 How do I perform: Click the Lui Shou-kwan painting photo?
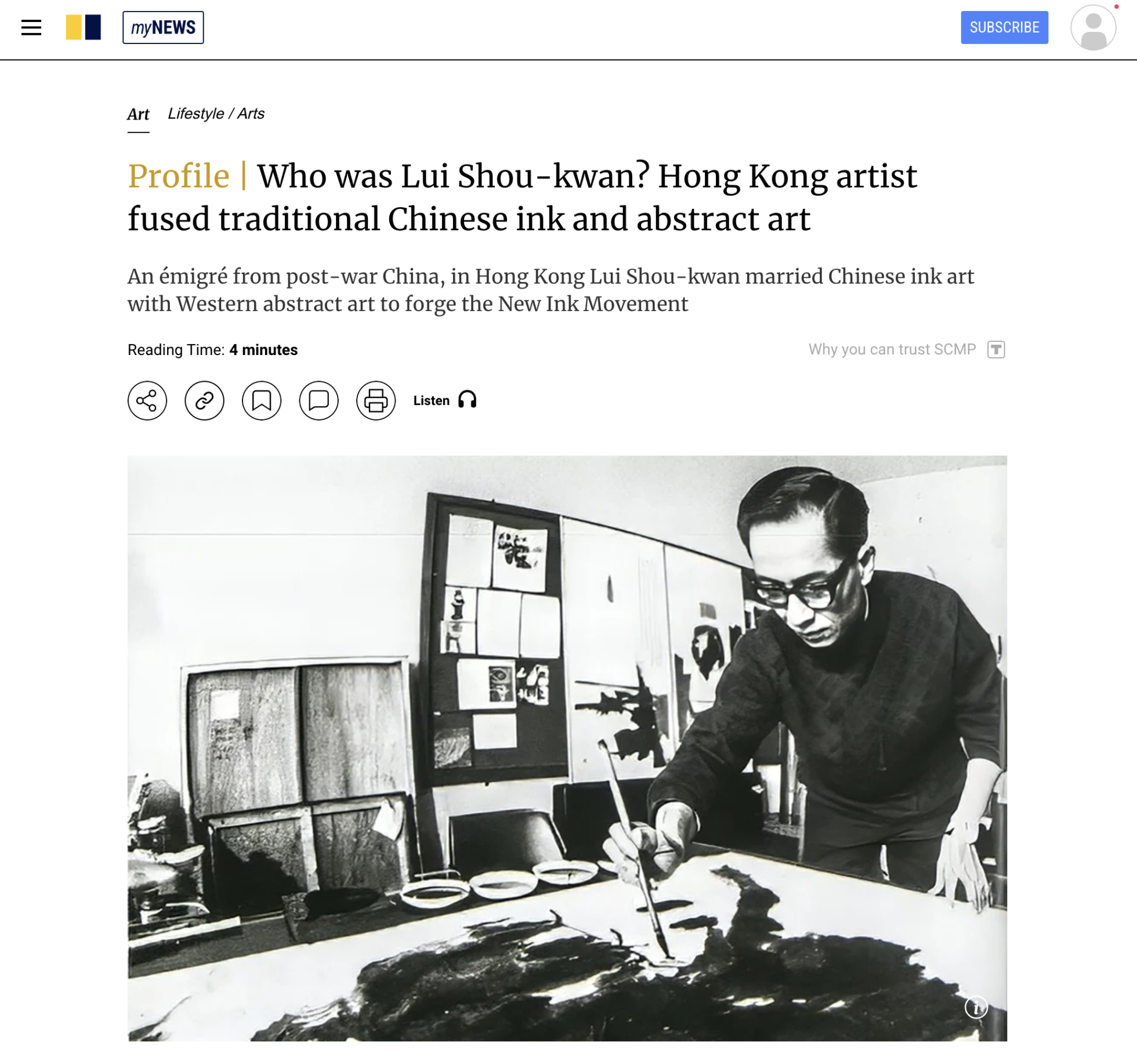coord(567,748)
